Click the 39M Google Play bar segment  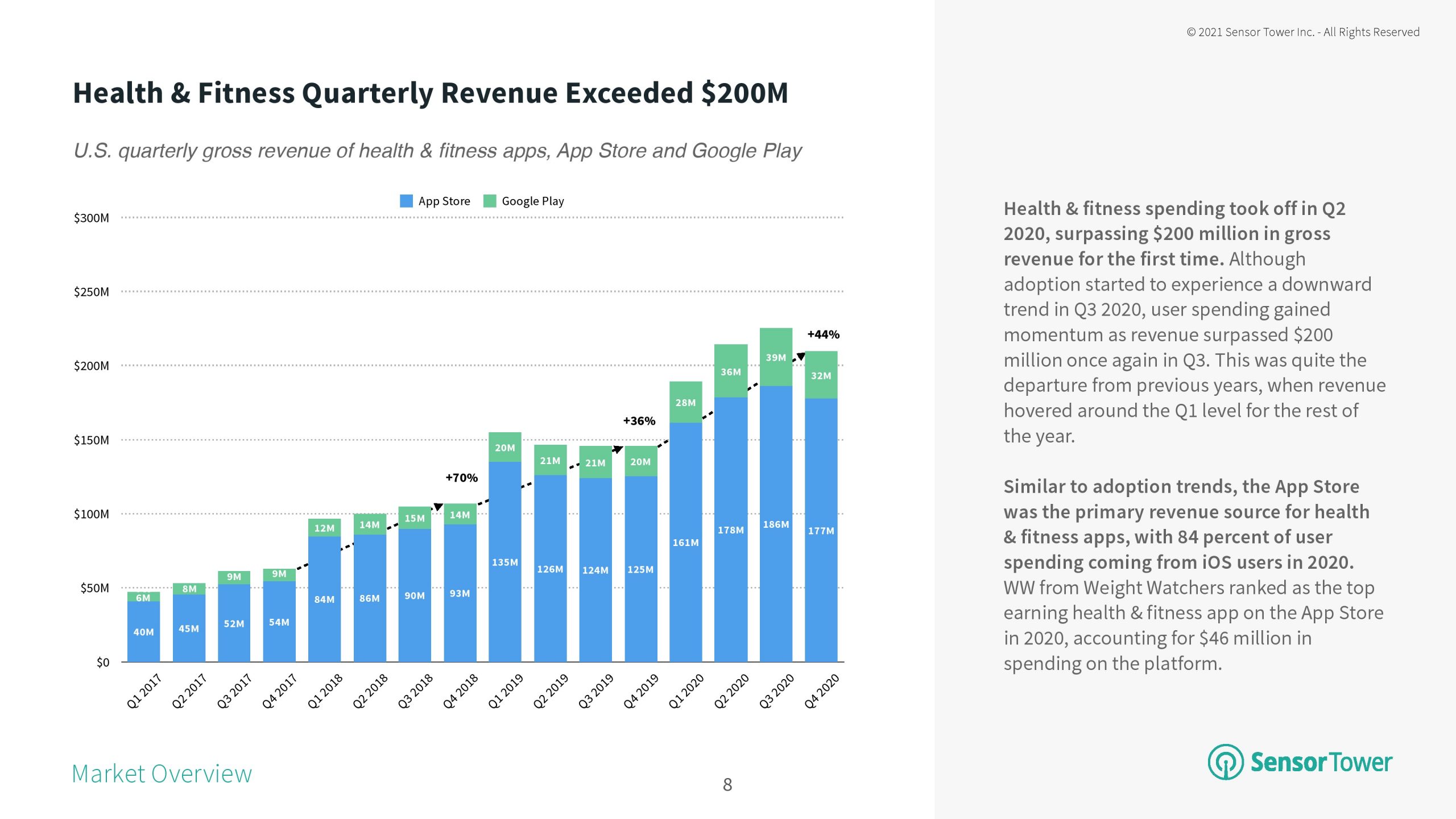(776, 357)
